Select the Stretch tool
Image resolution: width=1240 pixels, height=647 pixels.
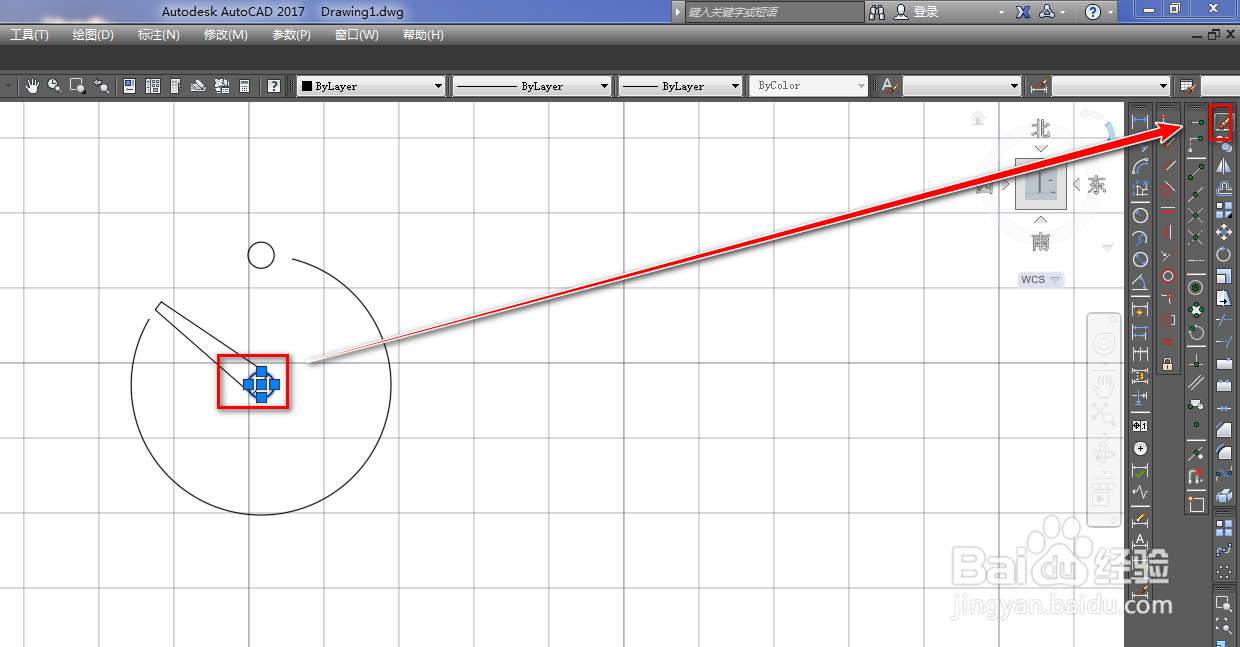coord(1223,298)
